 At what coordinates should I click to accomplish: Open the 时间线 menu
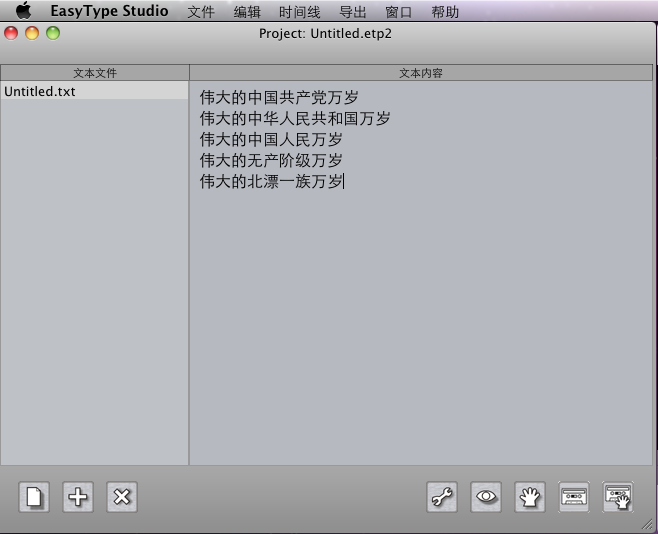300,12
